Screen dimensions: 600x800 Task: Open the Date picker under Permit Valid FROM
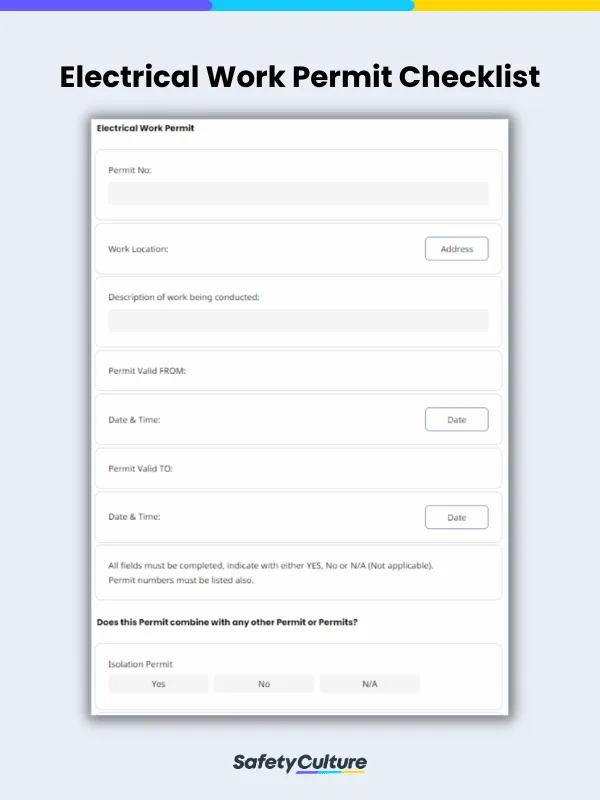456,419
